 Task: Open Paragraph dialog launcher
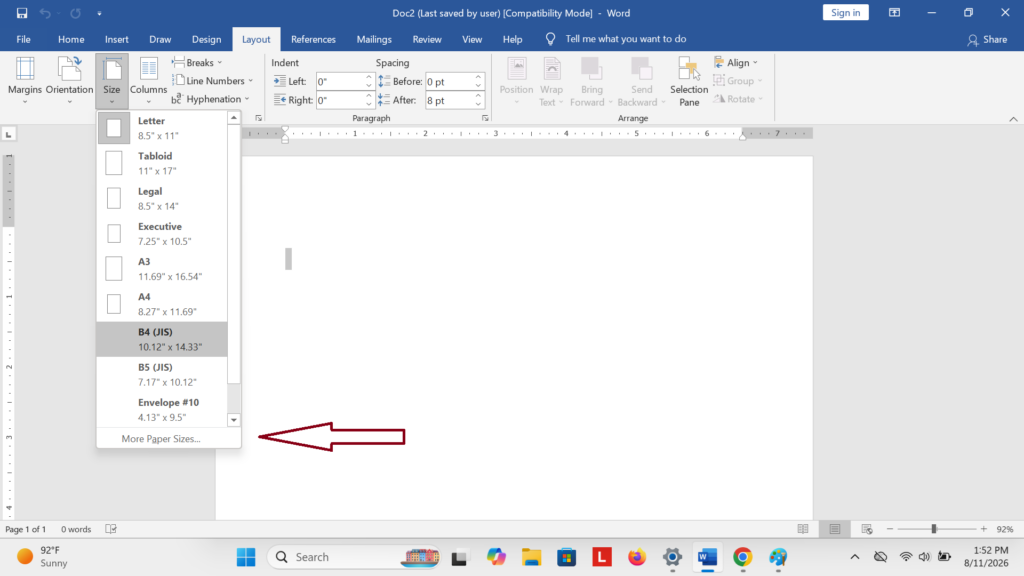point(485,118)
